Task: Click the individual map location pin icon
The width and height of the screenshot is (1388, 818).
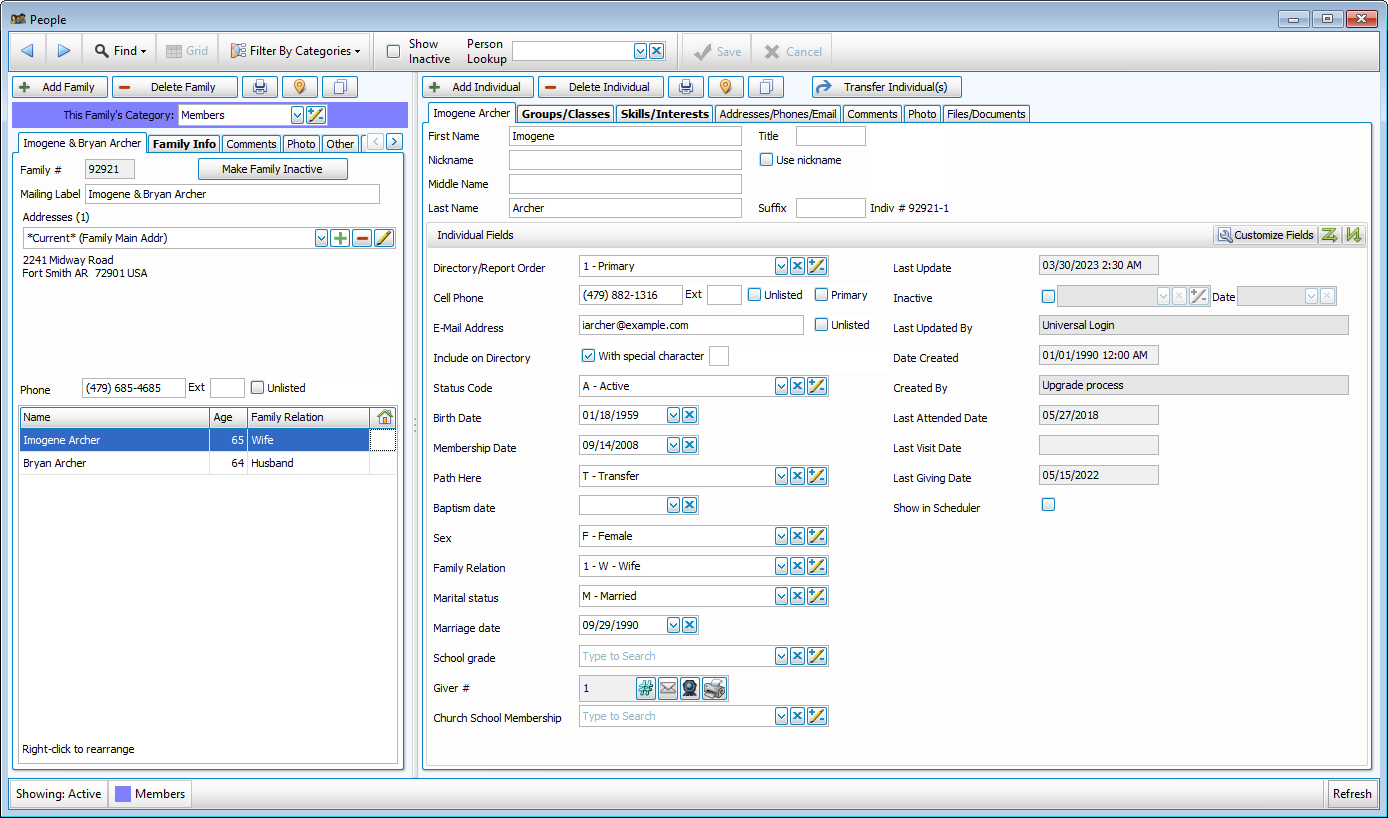Action: click(x=725, y=87)
